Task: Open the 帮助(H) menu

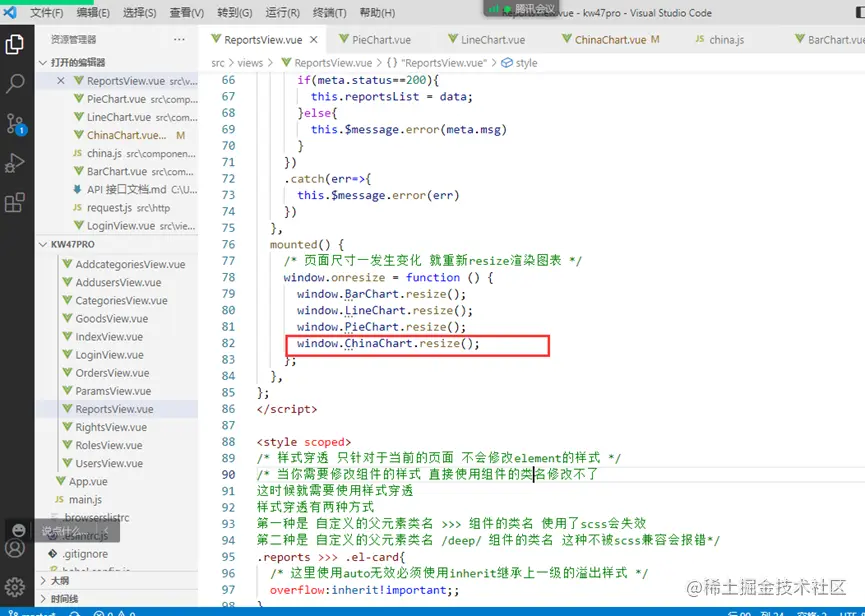Action: click(x=377, y=13)
